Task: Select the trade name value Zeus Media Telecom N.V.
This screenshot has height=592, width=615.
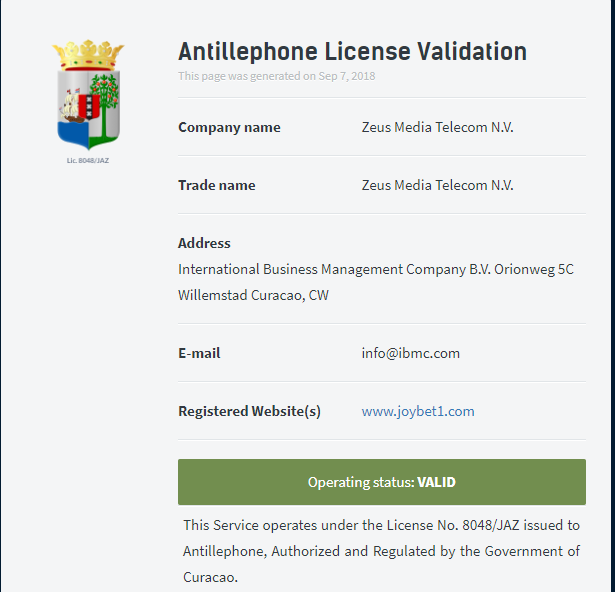Action: pos(437,185)
